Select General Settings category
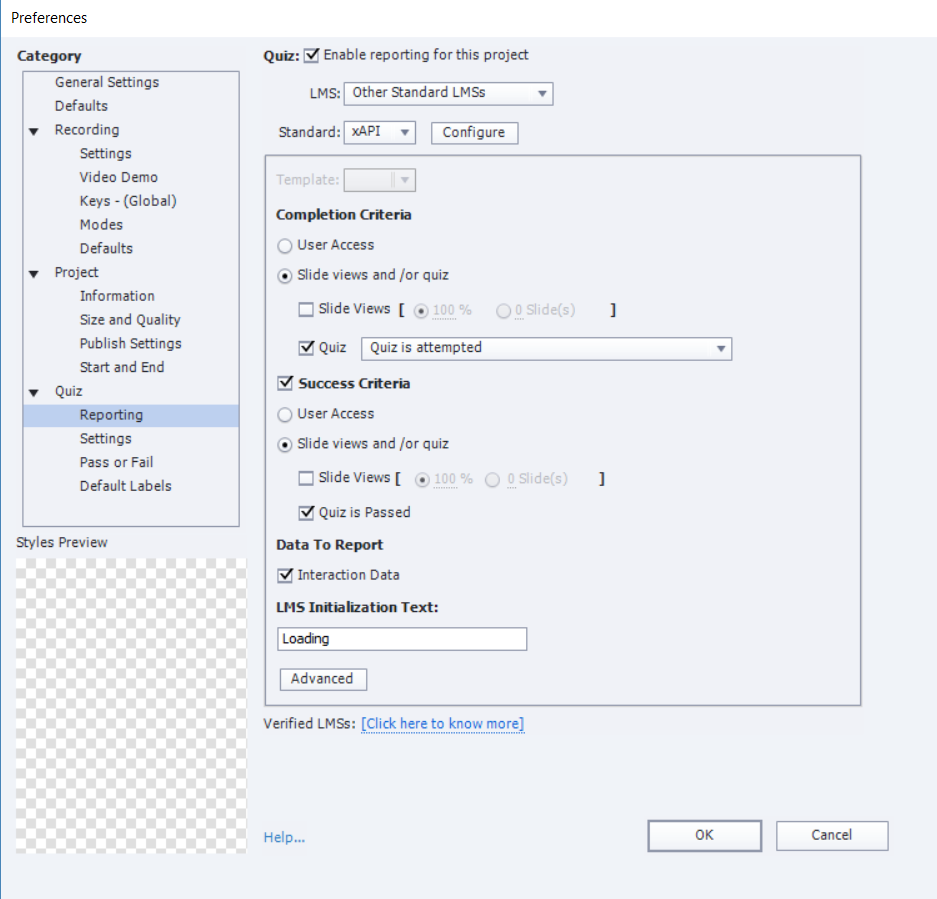This screenshot has width=937, height=899. pos(107,82)
